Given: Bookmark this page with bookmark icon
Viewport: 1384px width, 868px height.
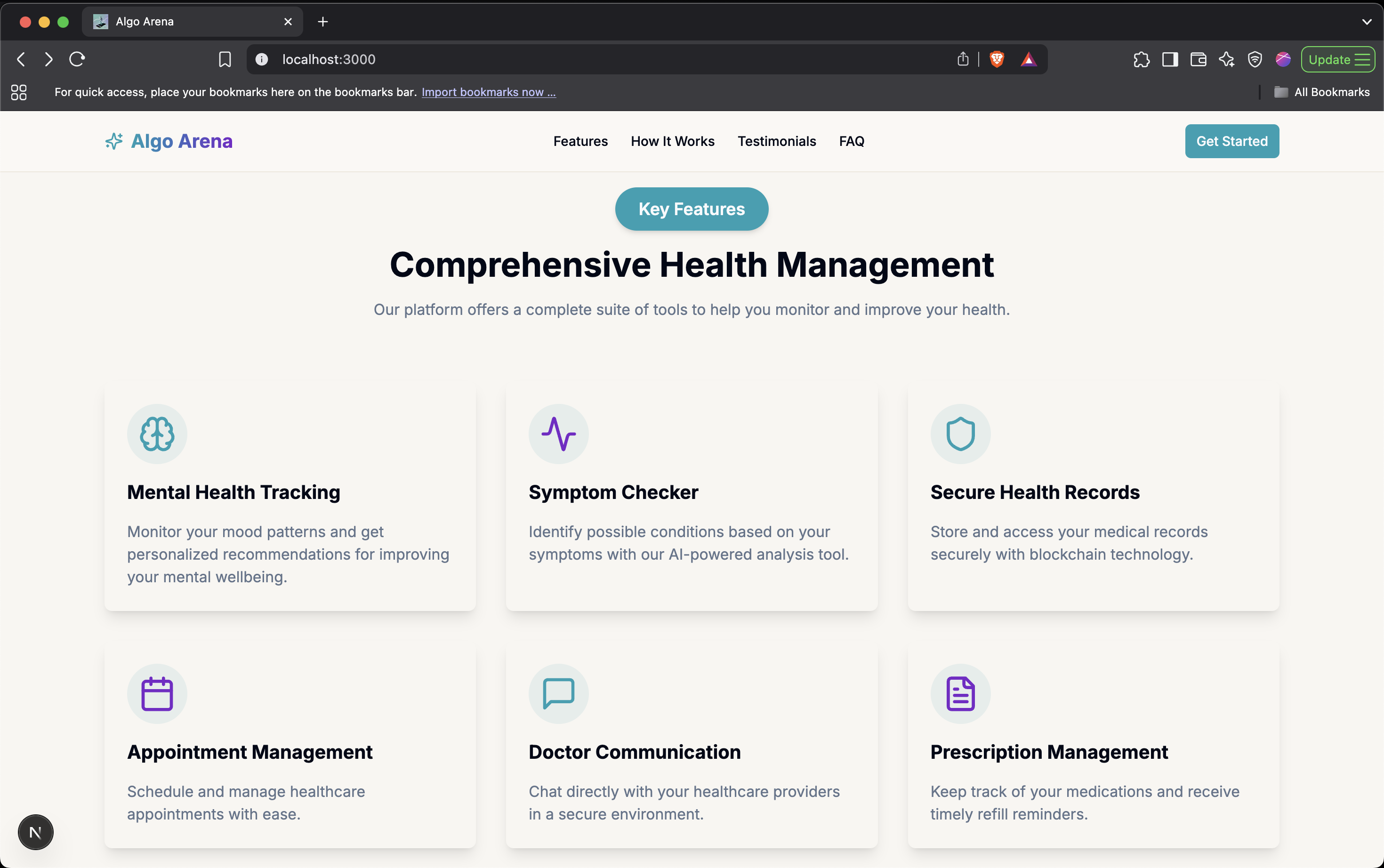Looking at the screenshot, I should [225, 59].
